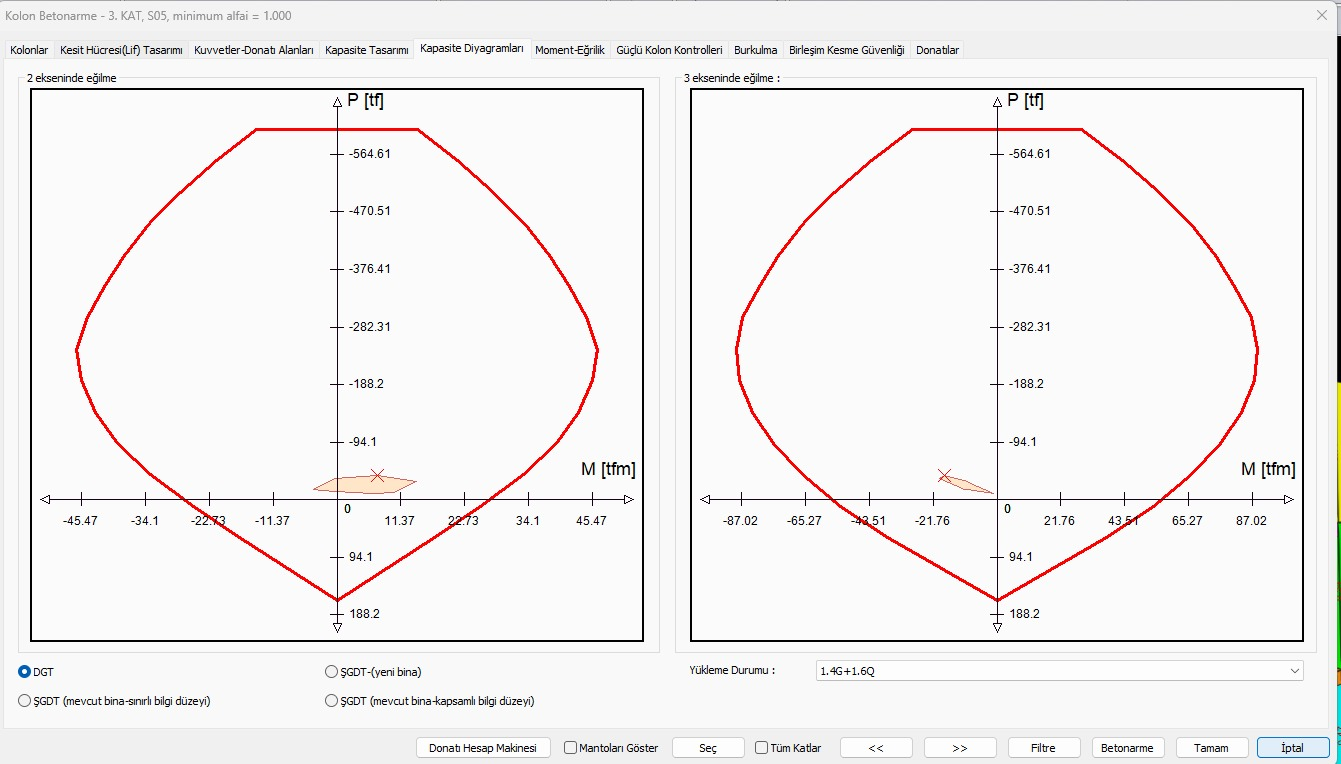Open the Filtre button
The width and height of the screenshot is (1341, 764).
pos(1044,748)
